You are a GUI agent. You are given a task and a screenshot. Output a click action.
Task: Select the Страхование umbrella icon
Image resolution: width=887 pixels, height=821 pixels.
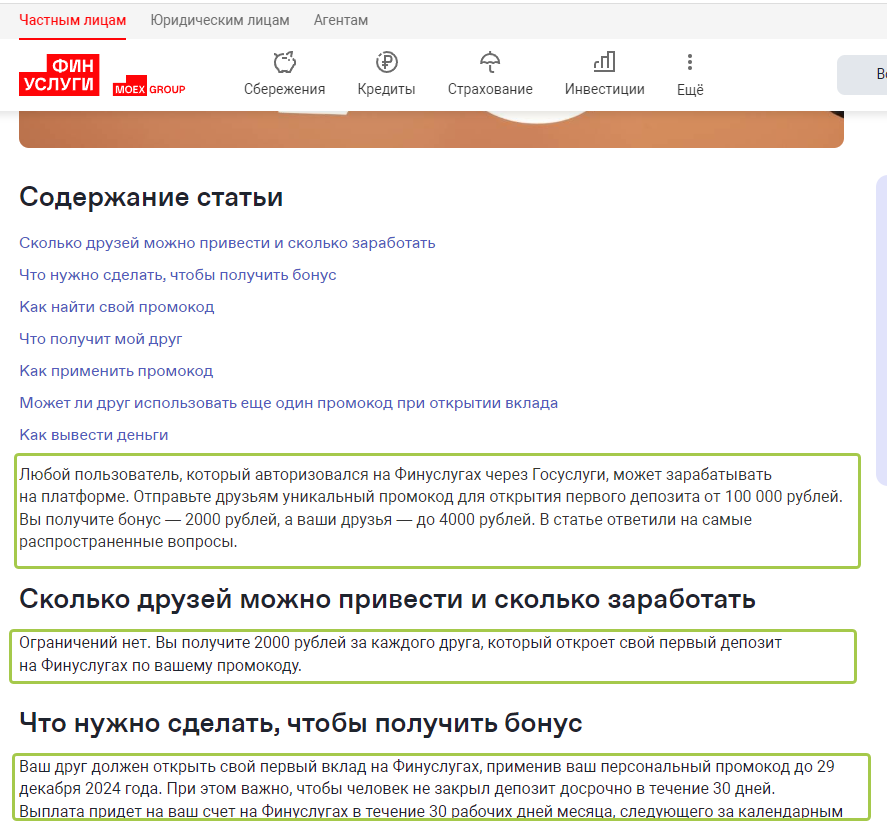[490, 63]
